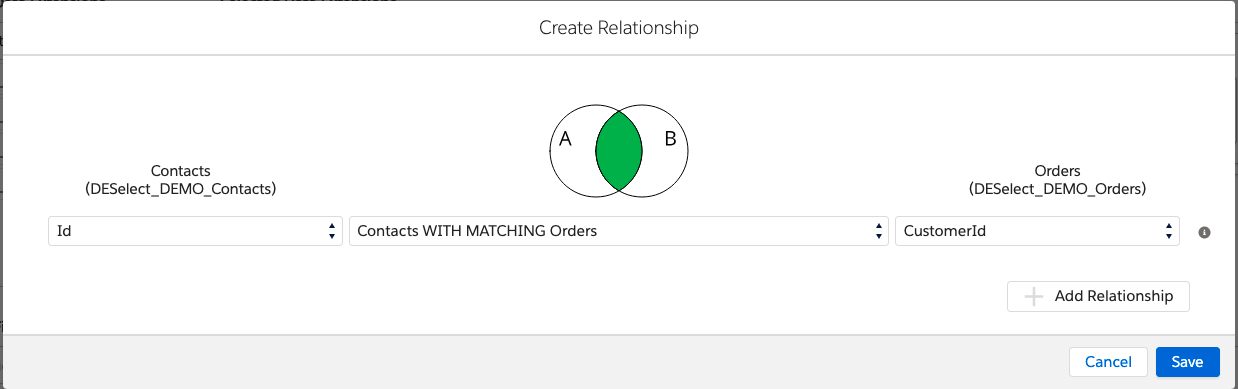Screen dimensions: 1238x389
Task: Click the plus icon in Add Relationship
Action: tap(1034, 296)
